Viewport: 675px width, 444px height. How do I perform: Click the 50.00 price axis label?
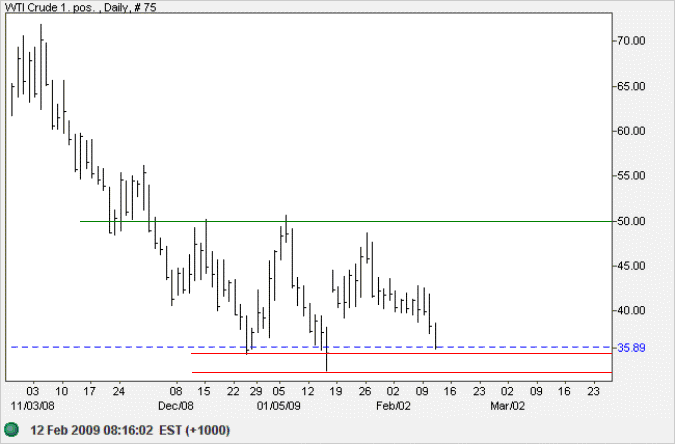(631, 221)
